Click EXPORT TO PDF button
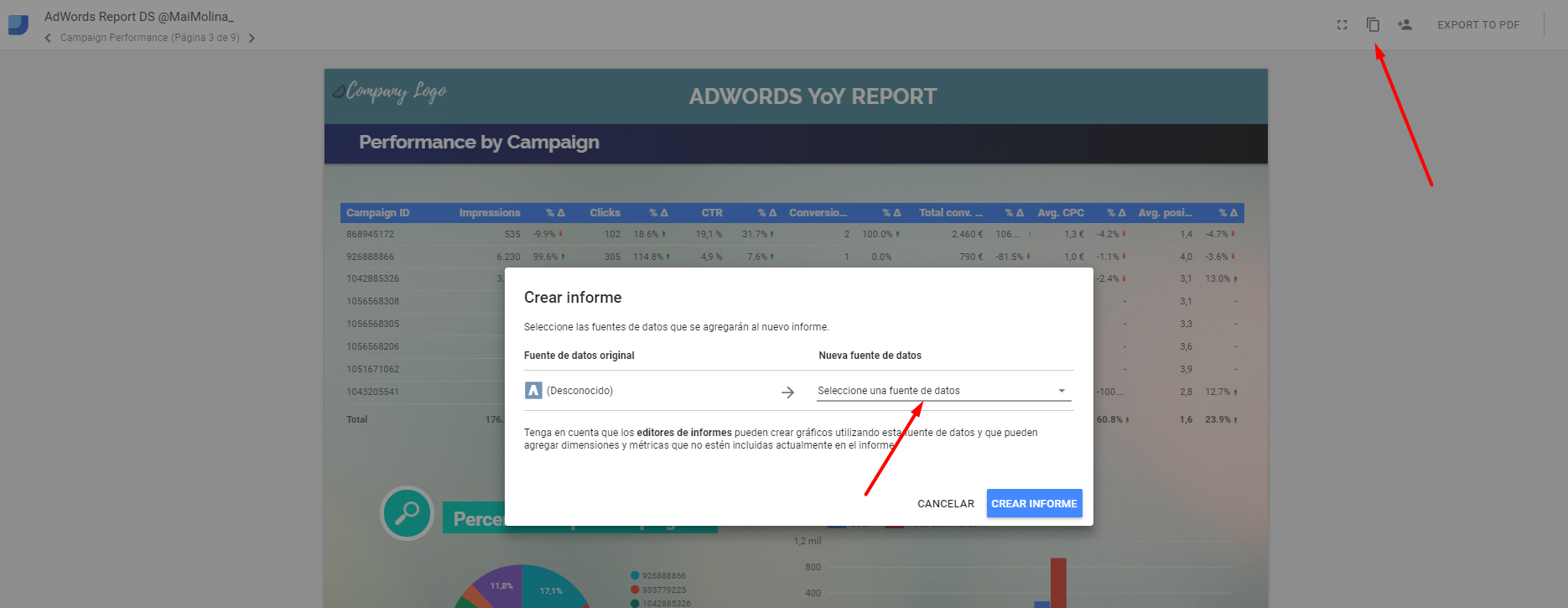1568x608 pixels. 1478,25
